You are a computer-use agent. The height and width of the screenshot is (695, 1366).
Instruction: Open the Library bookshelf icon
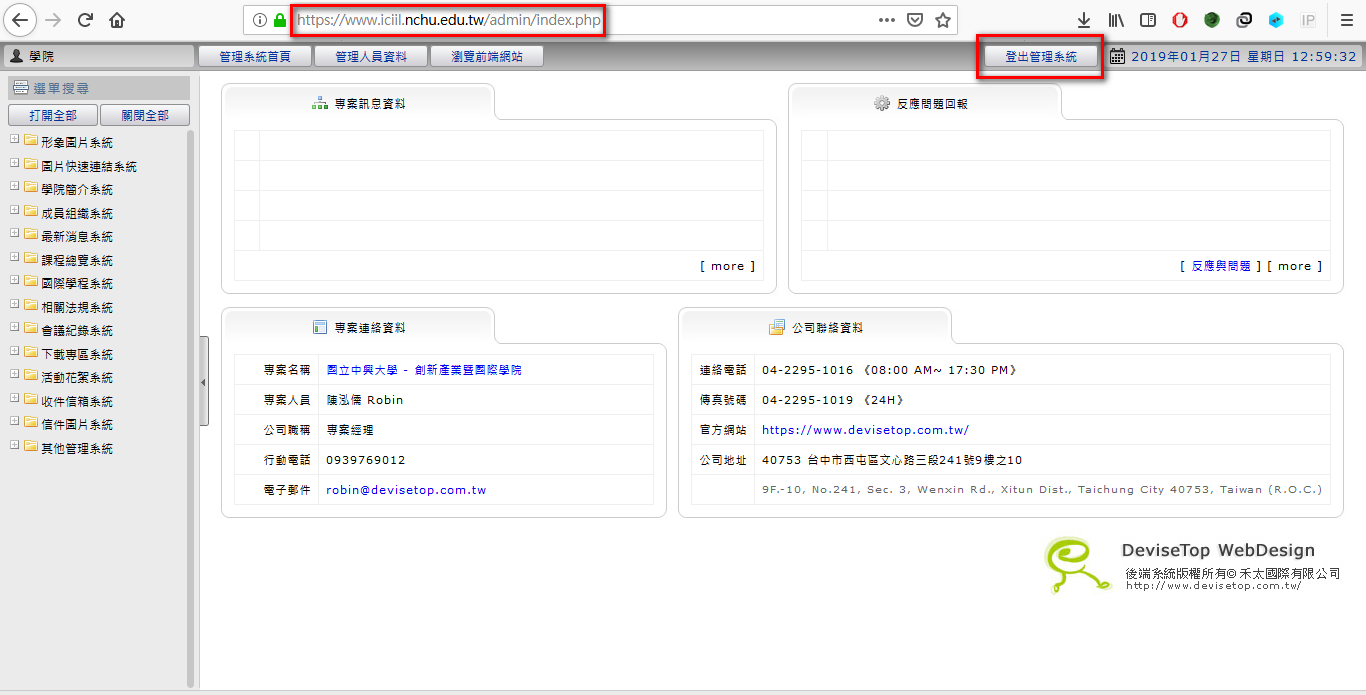tap(1116, 20)
